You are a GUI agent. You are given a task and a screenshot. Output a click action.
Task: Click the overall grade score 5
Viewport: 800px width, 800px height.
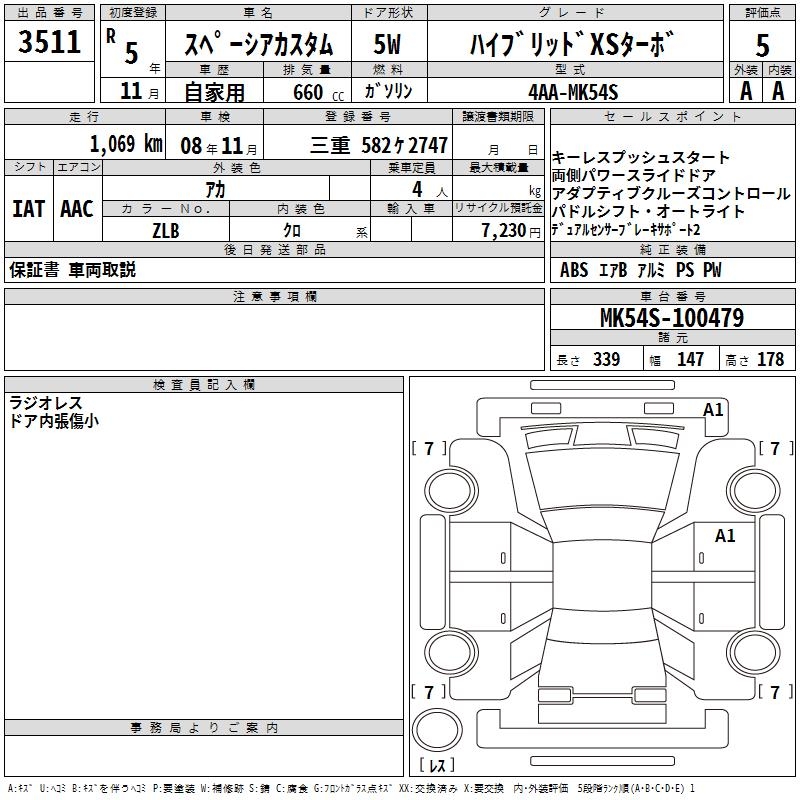coord(762,45)
